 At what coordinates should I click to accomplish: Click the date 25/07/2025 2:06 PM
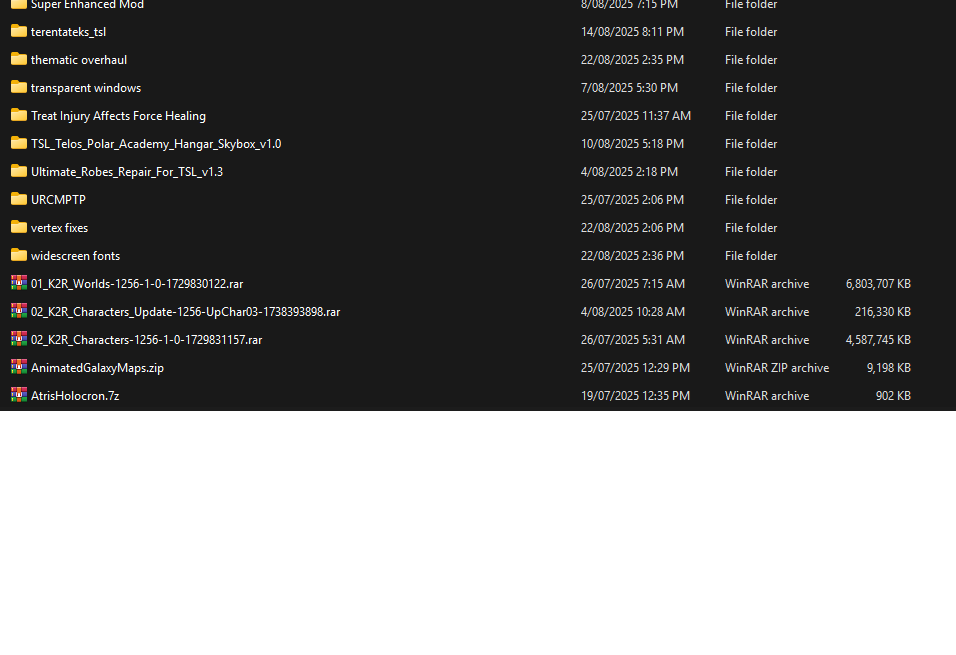[x=632, y=200]
